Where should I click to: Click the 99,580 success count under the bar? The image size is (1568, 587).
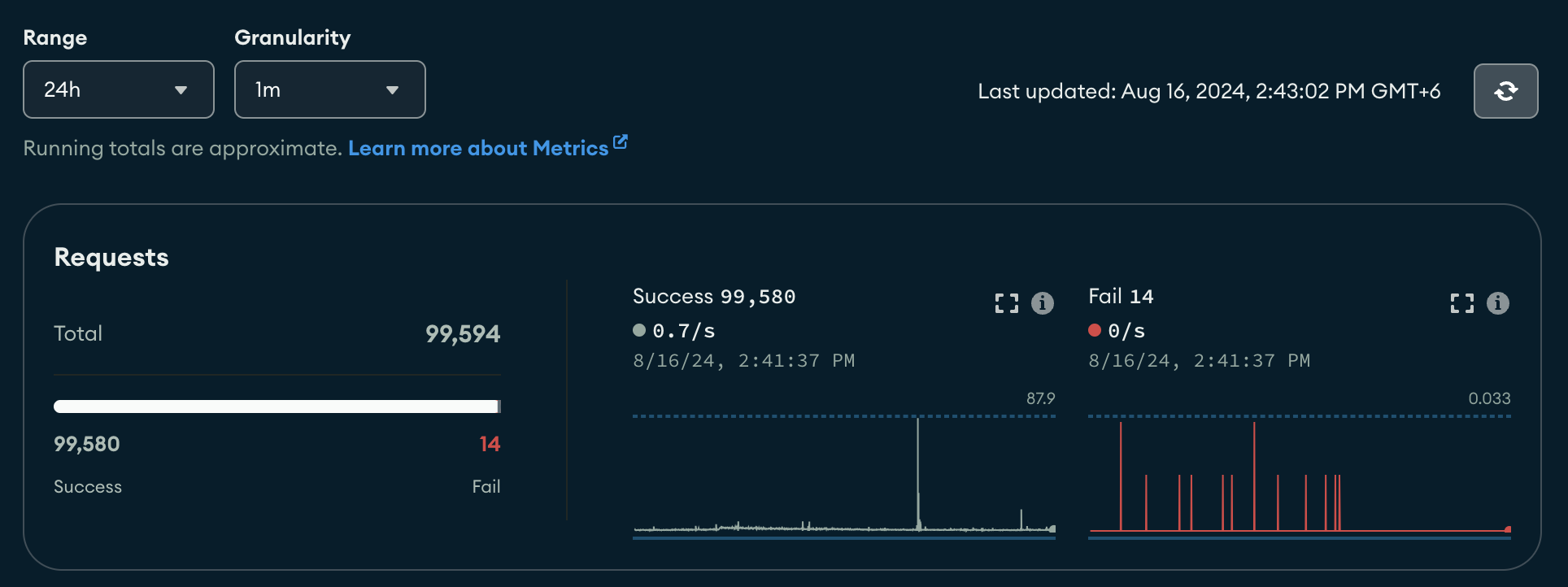87,444
